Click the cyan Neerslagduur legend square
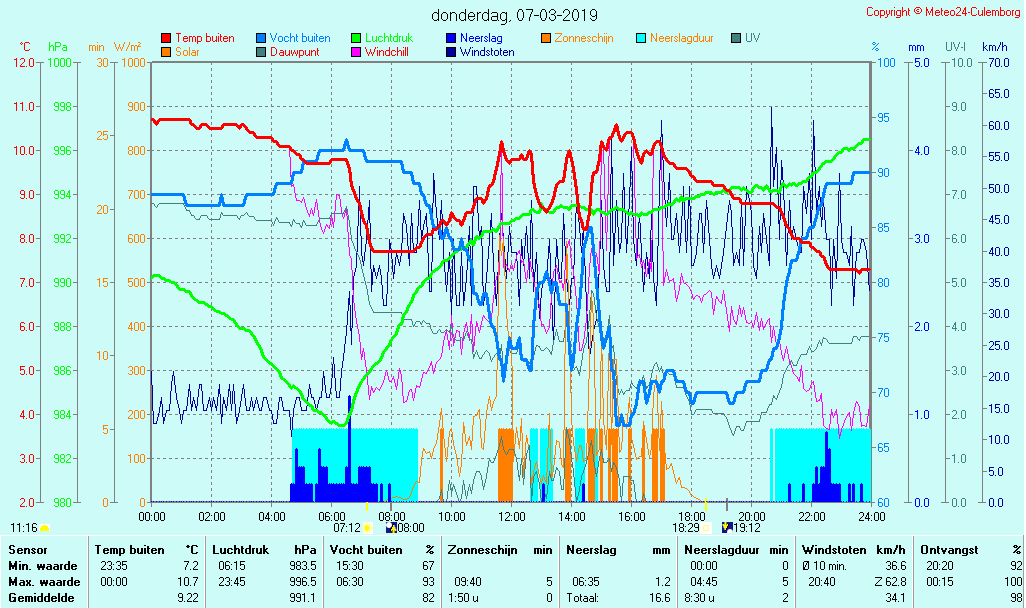1026x608 pixels. [641, 38]
